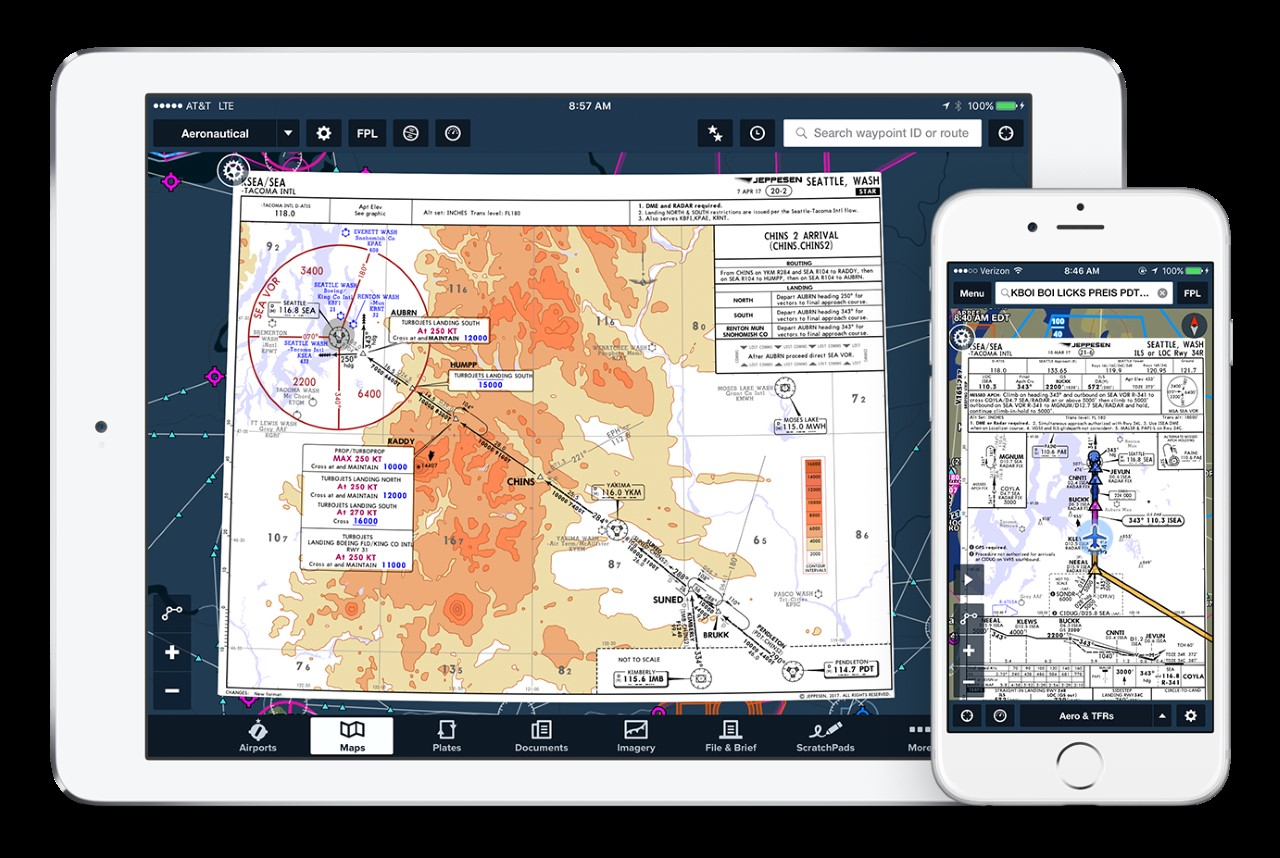Open settings gear on iPhone bottom bar

coord(1191,716)
